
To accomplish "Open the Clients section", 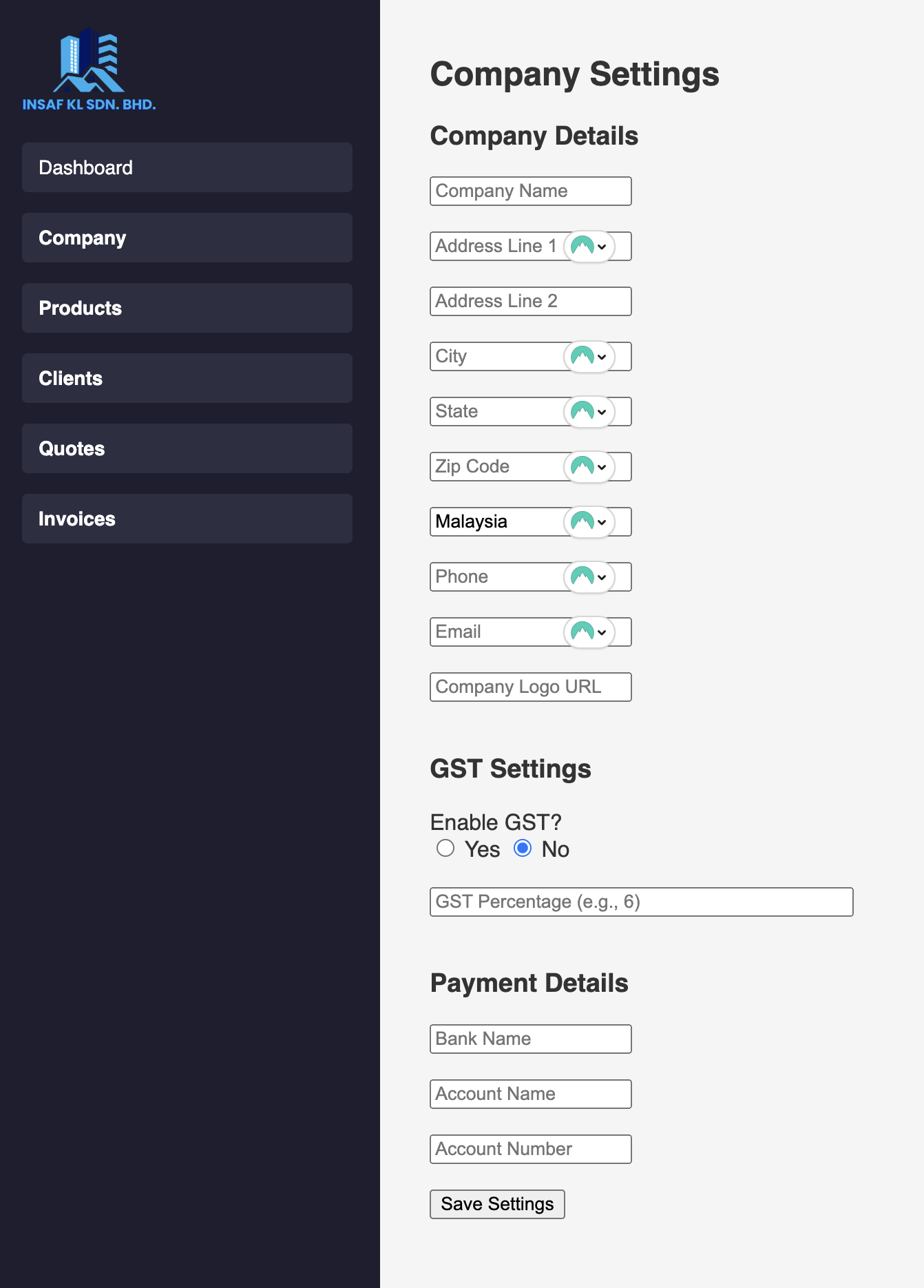I will (187, 378).
